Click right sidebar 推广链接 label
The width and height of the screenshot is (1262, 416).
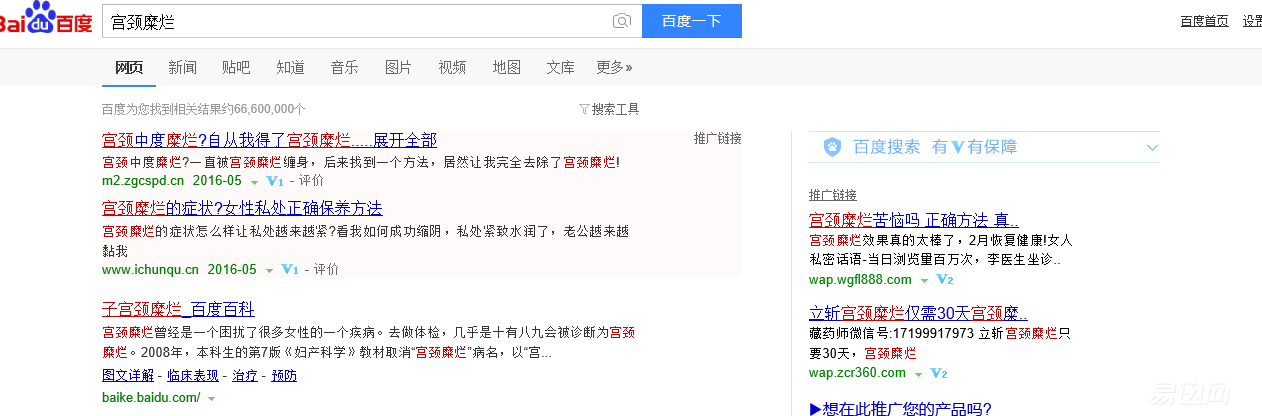click(x=833, y=195)
